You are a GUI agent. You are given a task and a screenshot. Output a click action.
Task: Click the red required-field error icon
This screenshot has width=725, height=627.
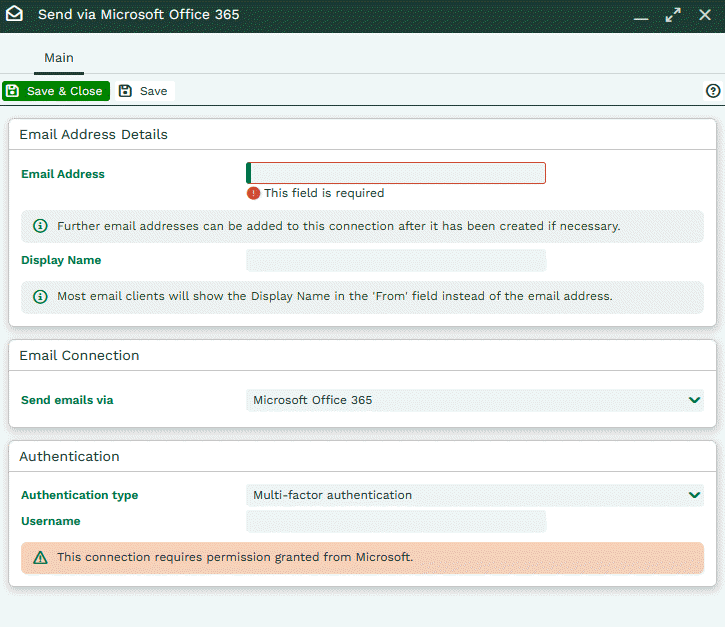[x=253, y=193]
